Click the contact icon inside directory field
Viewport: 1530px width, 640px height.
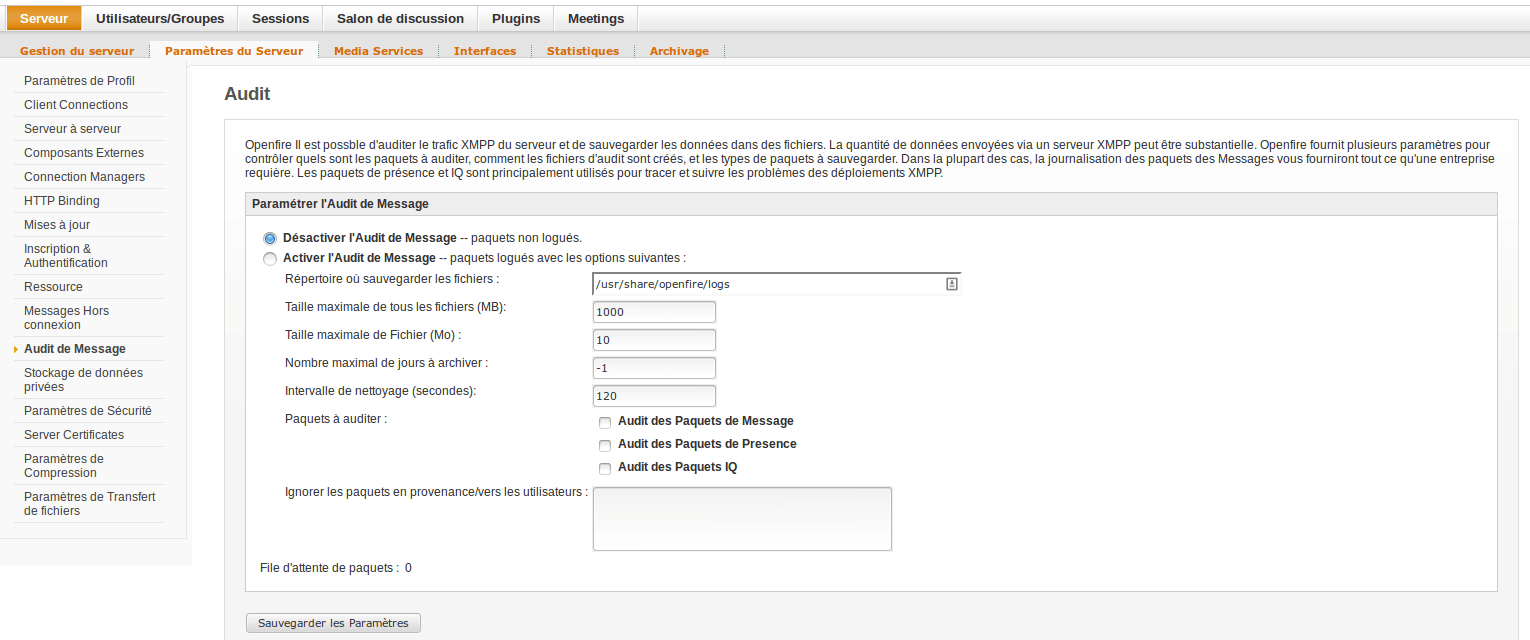952,284
